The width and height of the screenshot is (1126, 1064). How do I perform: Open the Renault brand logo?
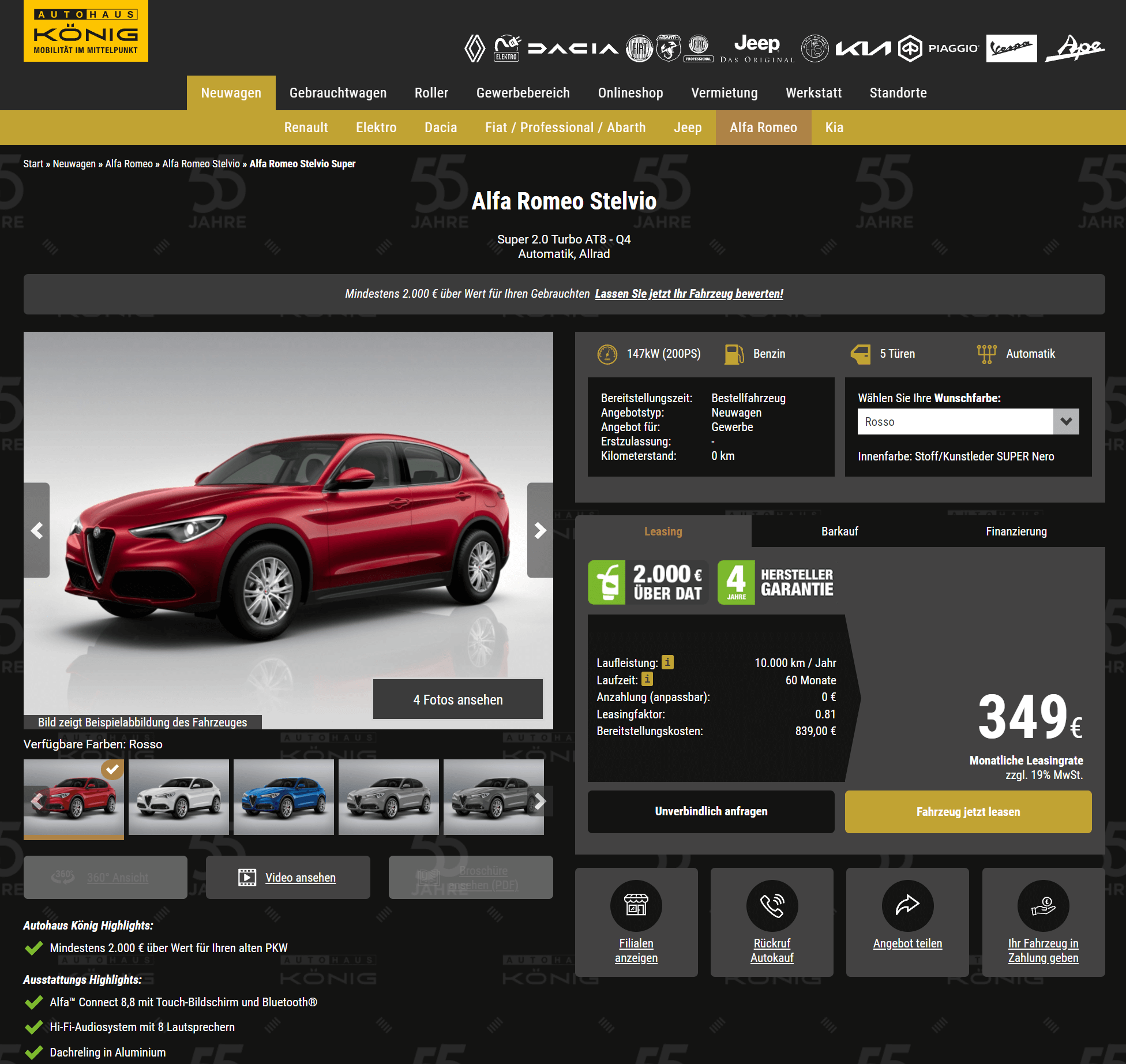475,49
